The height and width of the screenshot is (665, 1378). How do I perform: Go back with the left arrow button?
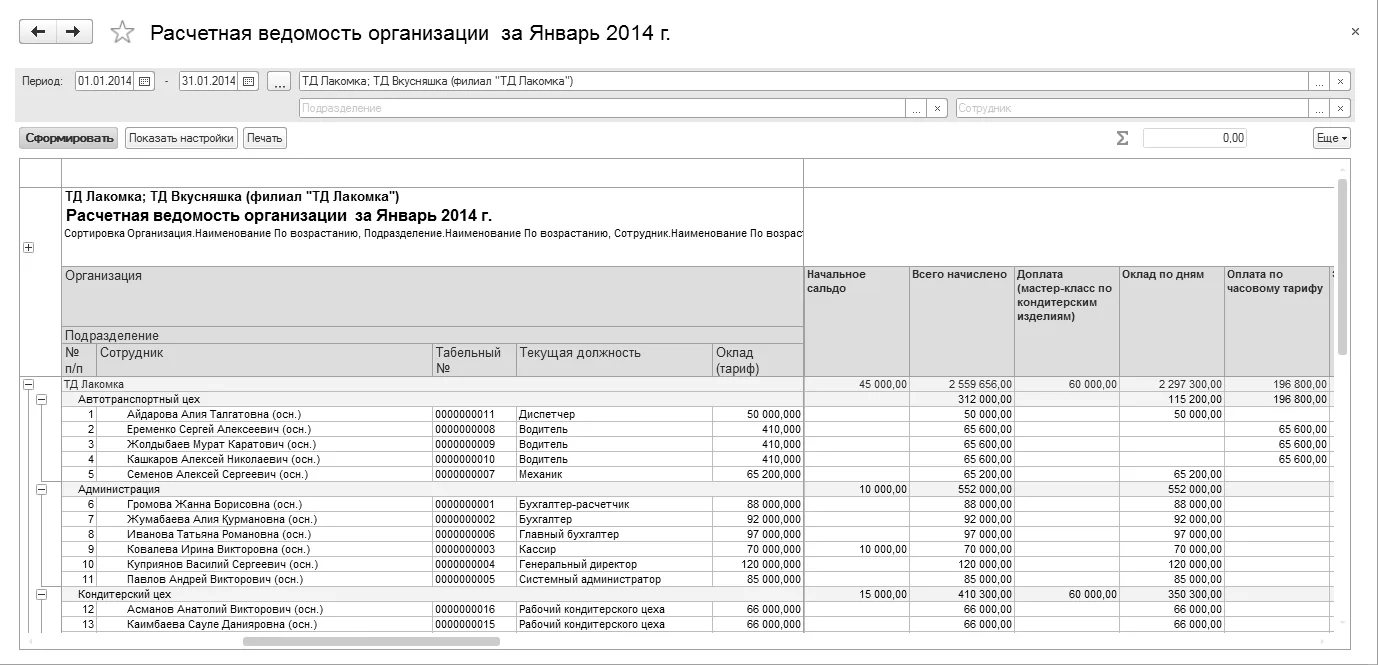coord(38,32)
